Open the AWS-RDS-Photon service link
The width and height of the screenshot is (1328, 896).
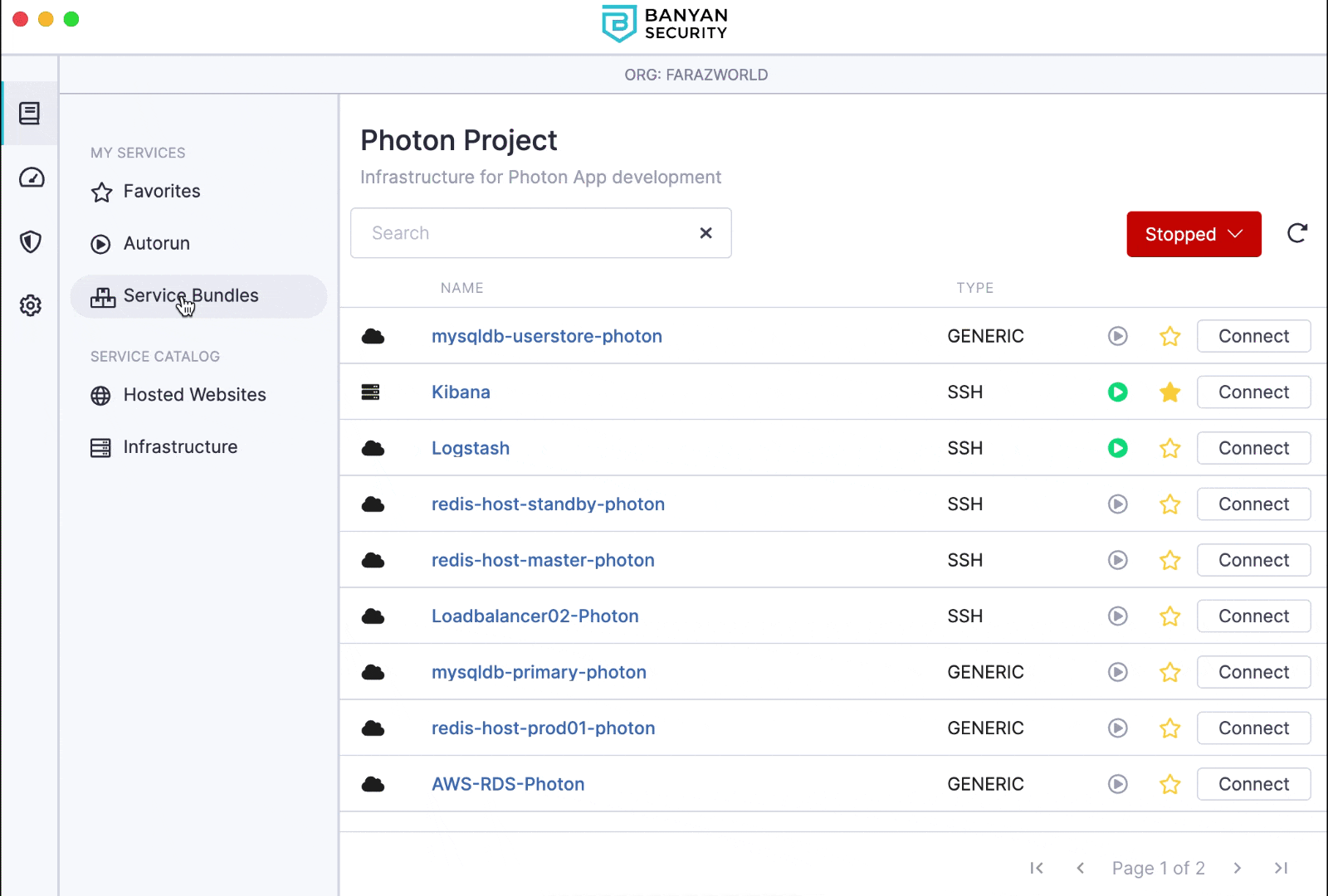(508, 784)
